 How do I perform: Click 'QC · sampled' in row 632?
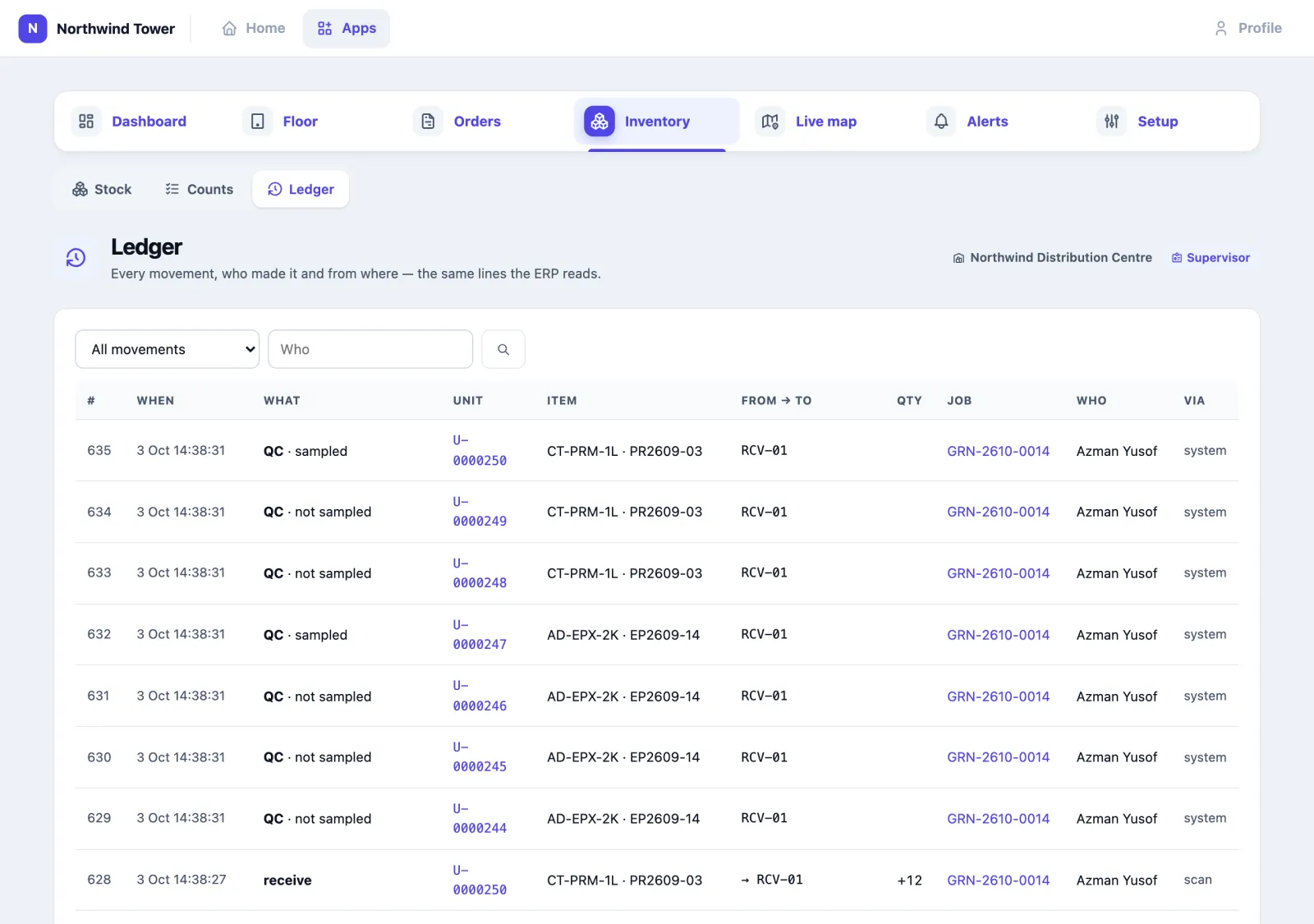coord(306,635)
